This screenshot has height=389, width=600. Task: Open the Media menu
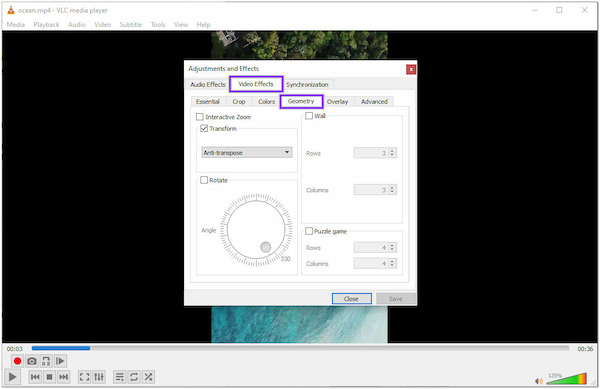click(16, 24)
